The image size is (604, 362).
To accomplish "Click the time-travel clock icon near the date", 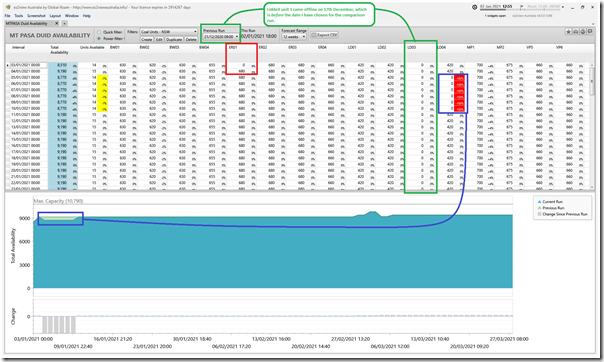I will [x=475, y=7].
